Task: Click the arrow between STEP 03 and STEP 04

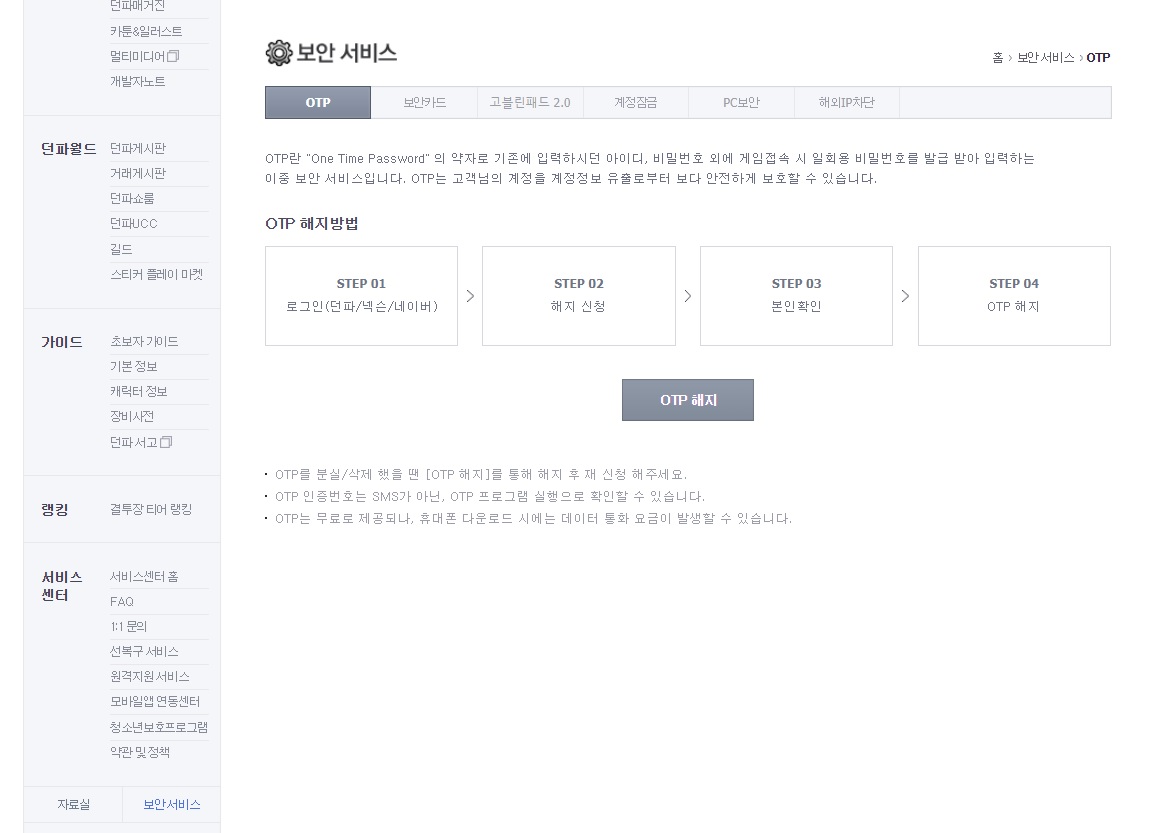Action: tap(905, 296)
